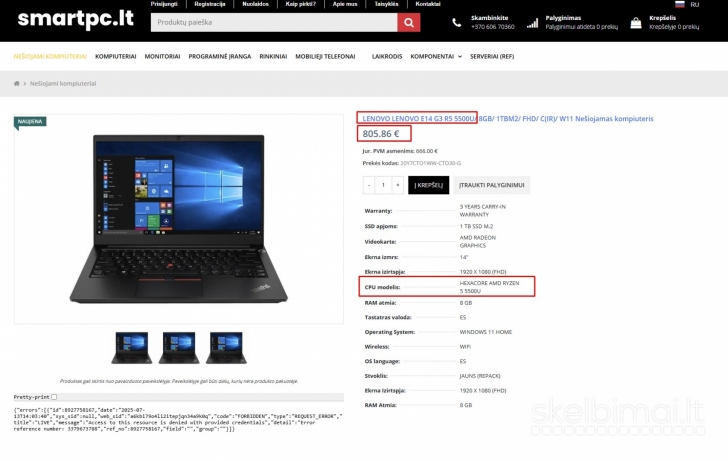This screenshot has height=461, width=728.
Task: Click the NAUJIENA badge
Action: click(30, 122)
